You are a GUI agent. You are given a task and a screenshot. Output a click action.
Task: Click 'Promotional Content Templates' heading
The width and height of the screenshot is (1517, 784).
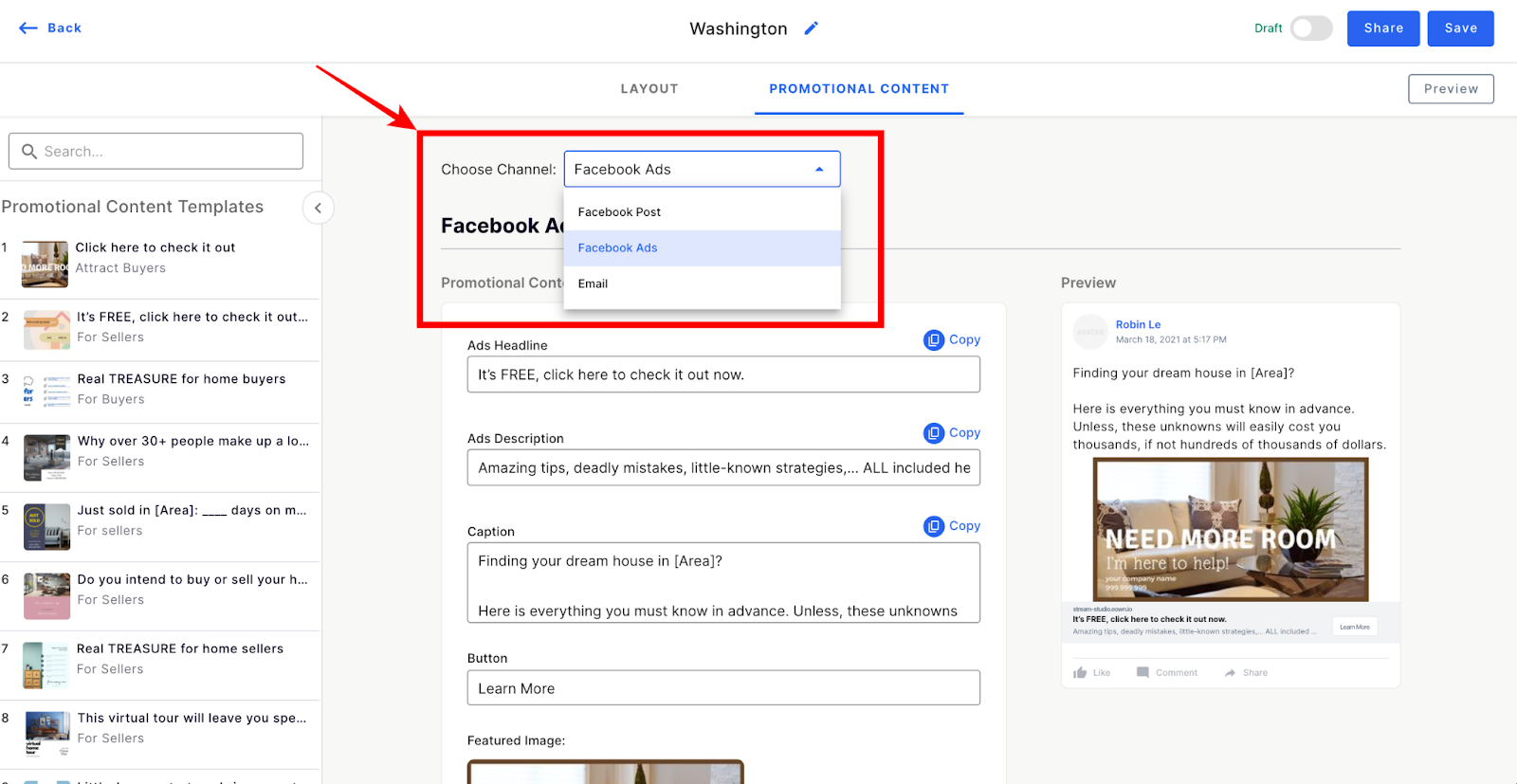coord(133,207)
